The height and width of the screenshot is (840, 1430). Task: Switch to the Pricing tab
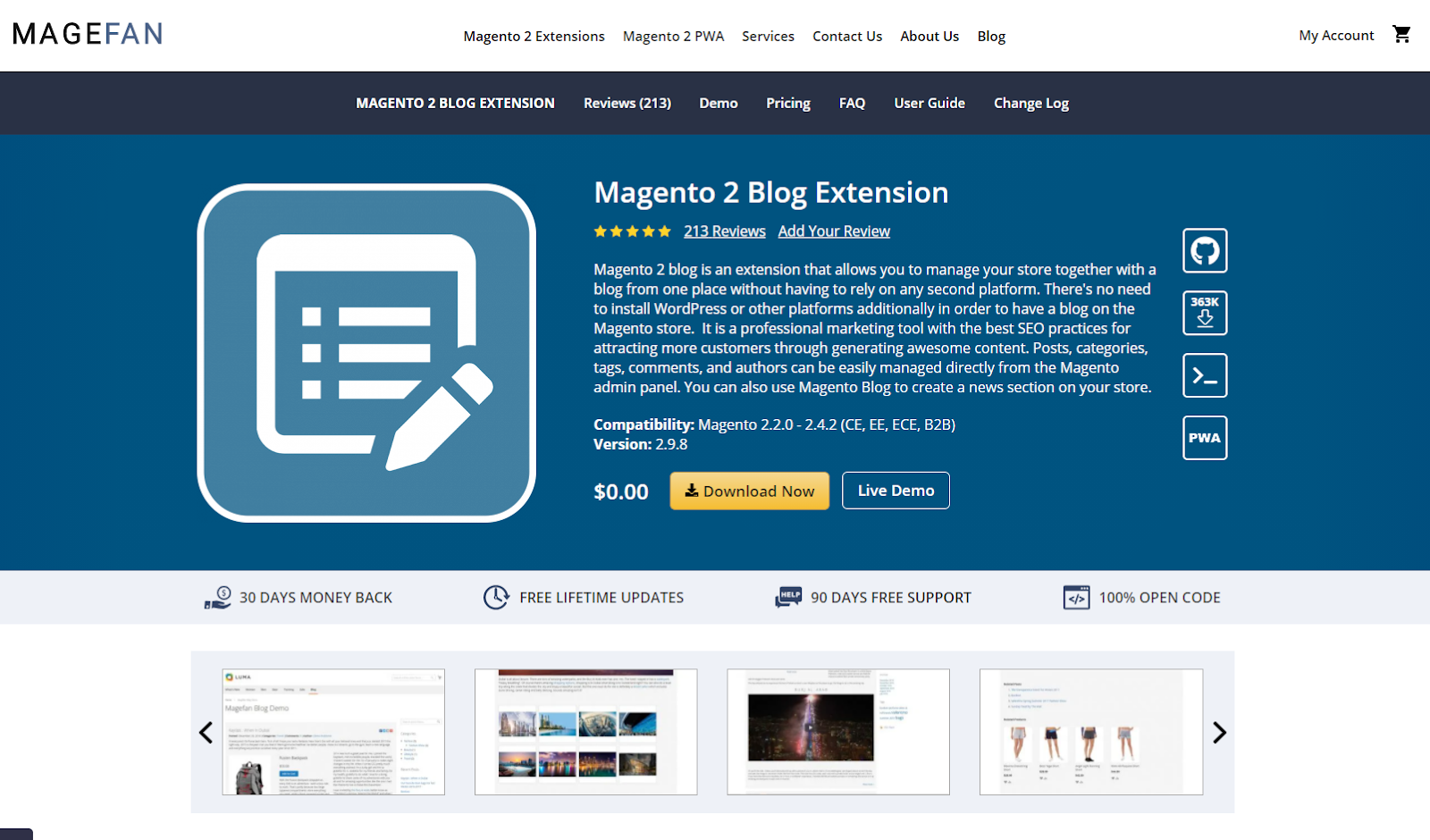pyautogui.click(x=788, y=104)
